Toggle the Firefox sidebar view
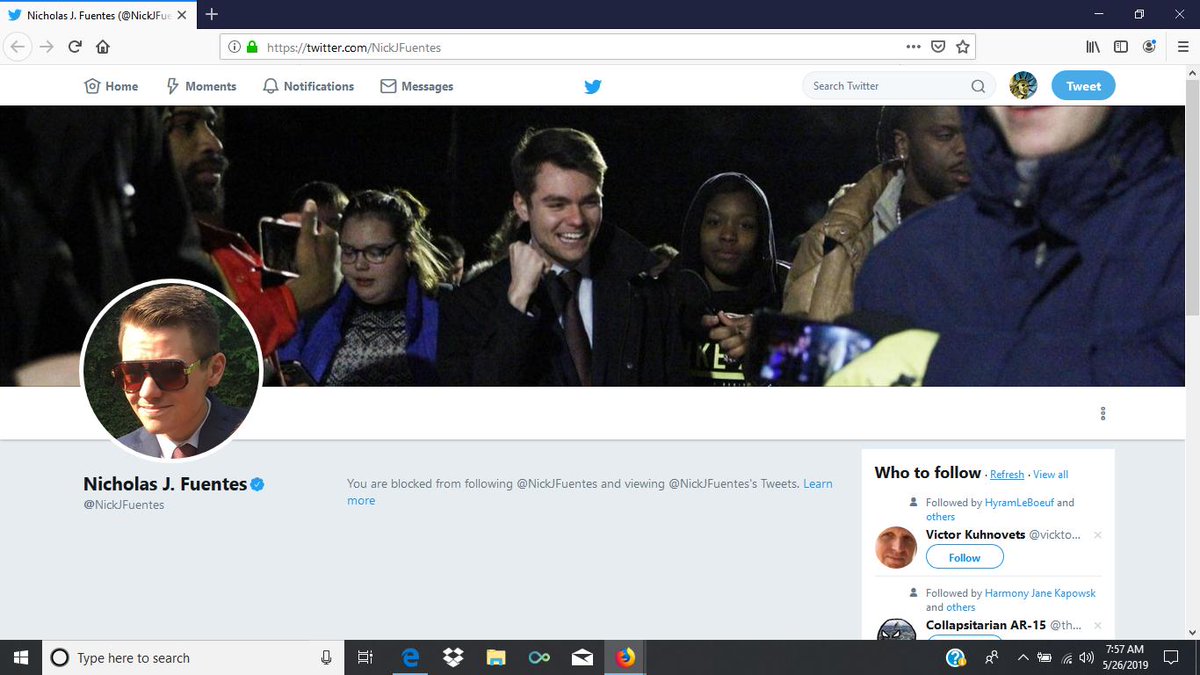This screenshot has width=1200, height=675. pyautogui.click(x=1121, y=47)
